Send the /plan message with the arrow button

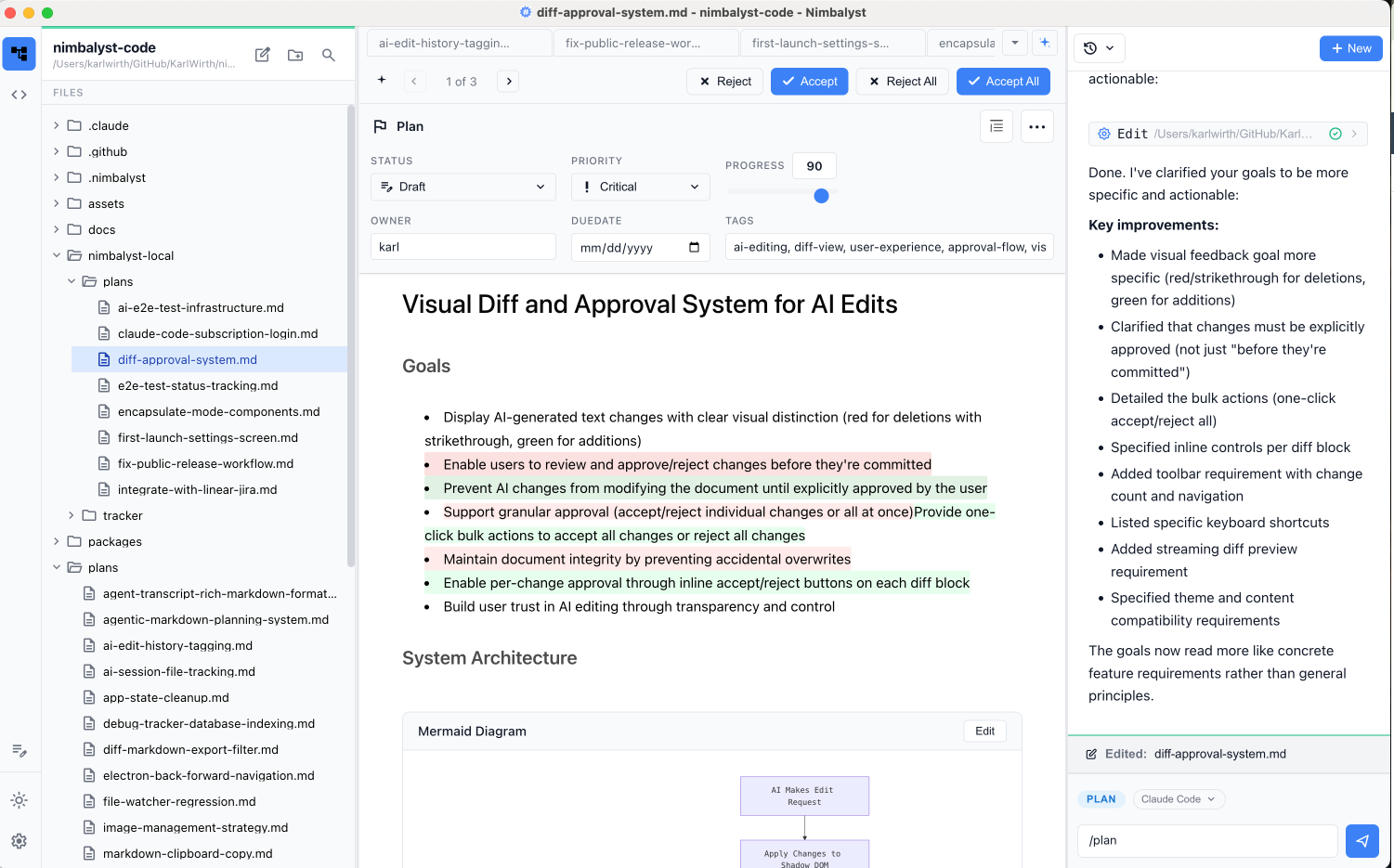[1361, 841]
